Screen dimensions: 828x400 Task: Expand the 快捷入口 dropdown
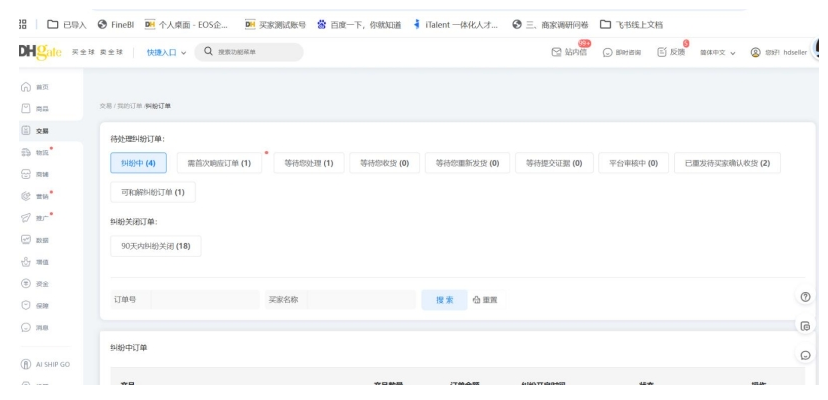point(166,52)
